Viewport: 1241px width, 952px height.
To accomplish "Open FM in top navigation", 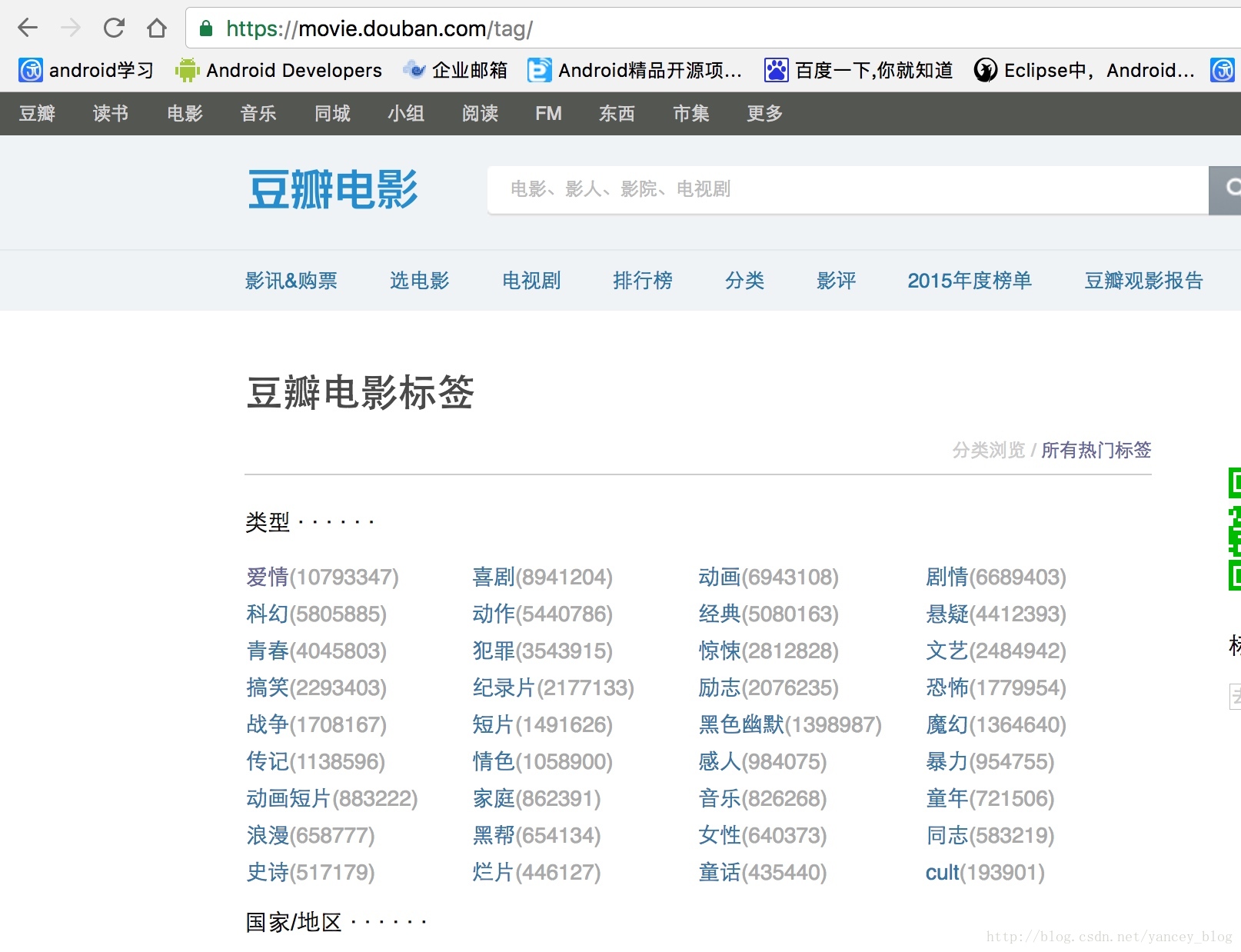I will [548, 114].
